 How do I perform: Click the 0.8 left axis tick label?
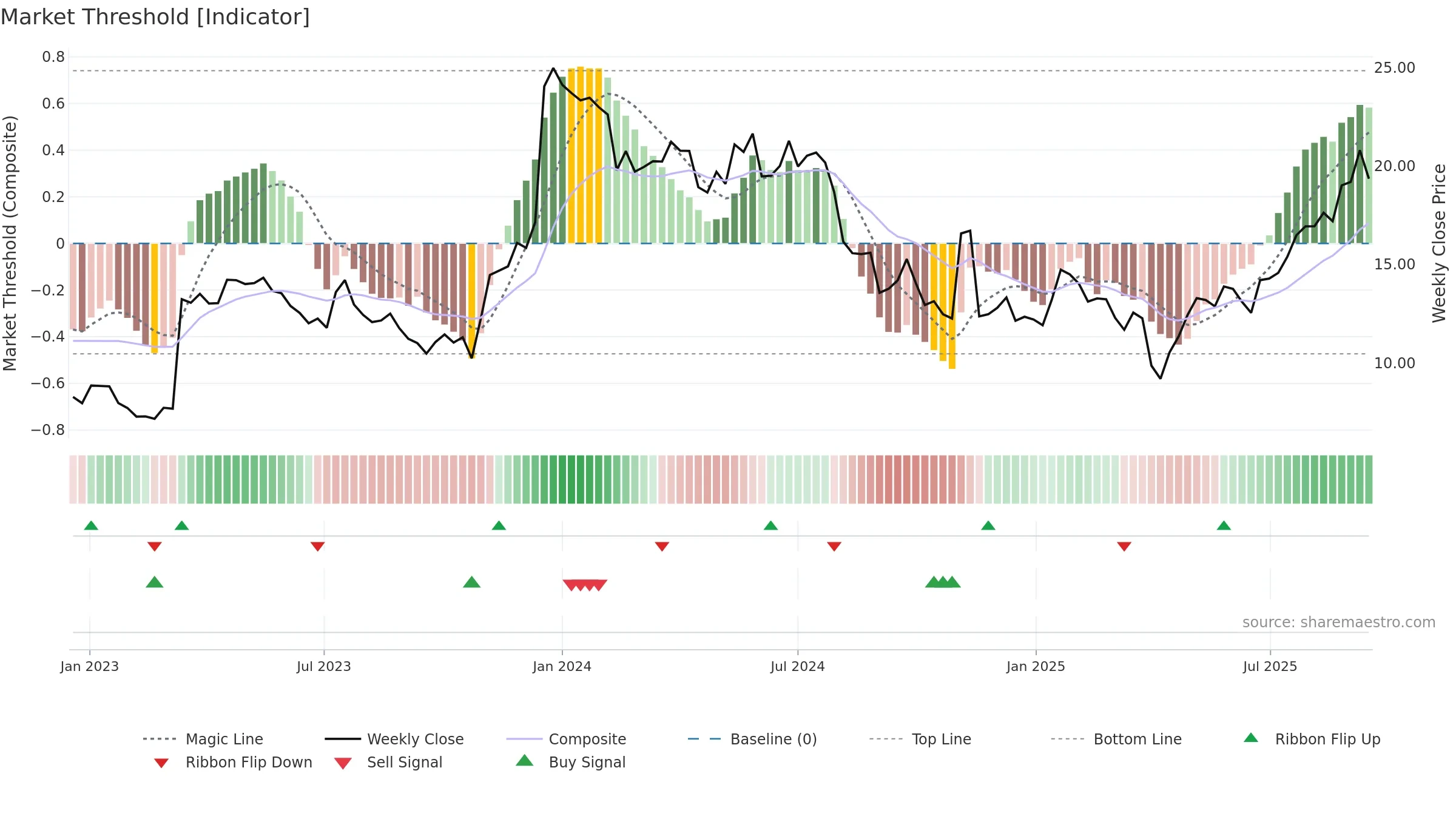coord(53,57)
